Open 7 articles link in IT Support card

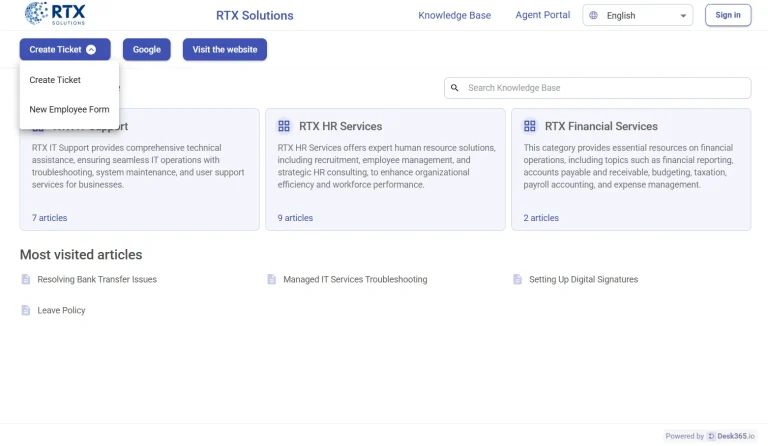[49, 218]
